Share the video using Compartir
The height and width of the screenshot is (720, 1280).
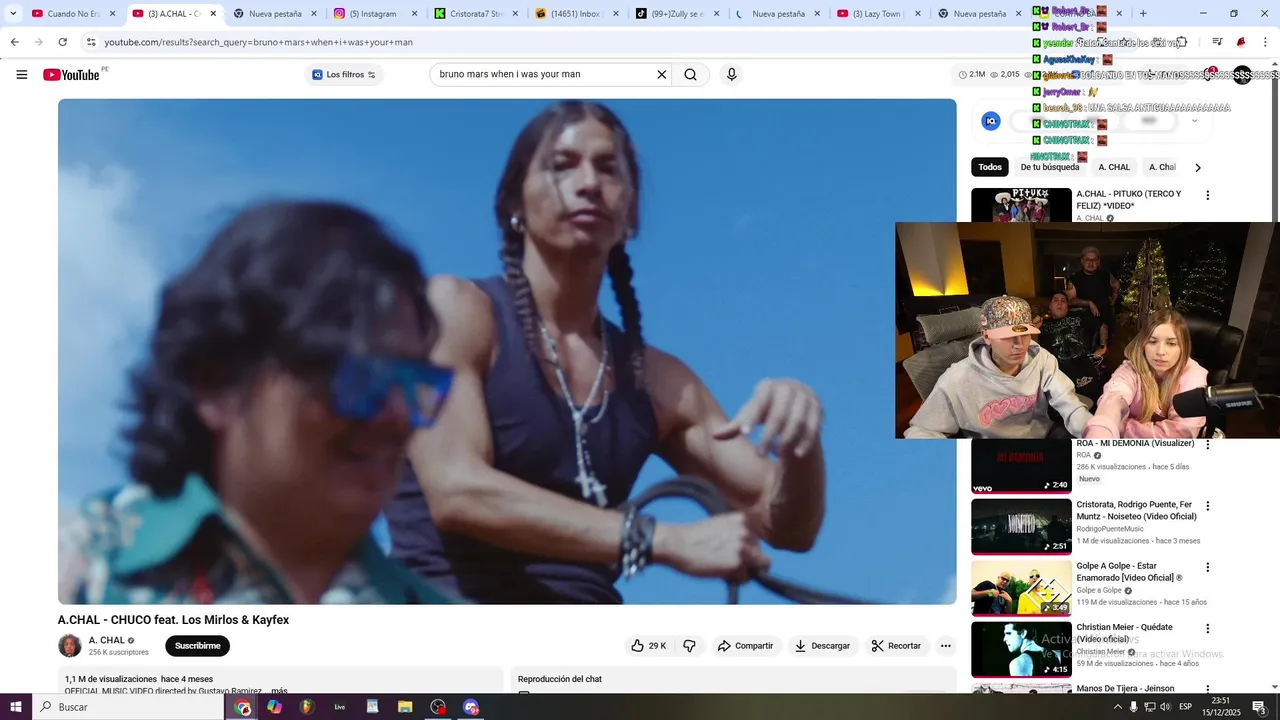pos(745,646)
